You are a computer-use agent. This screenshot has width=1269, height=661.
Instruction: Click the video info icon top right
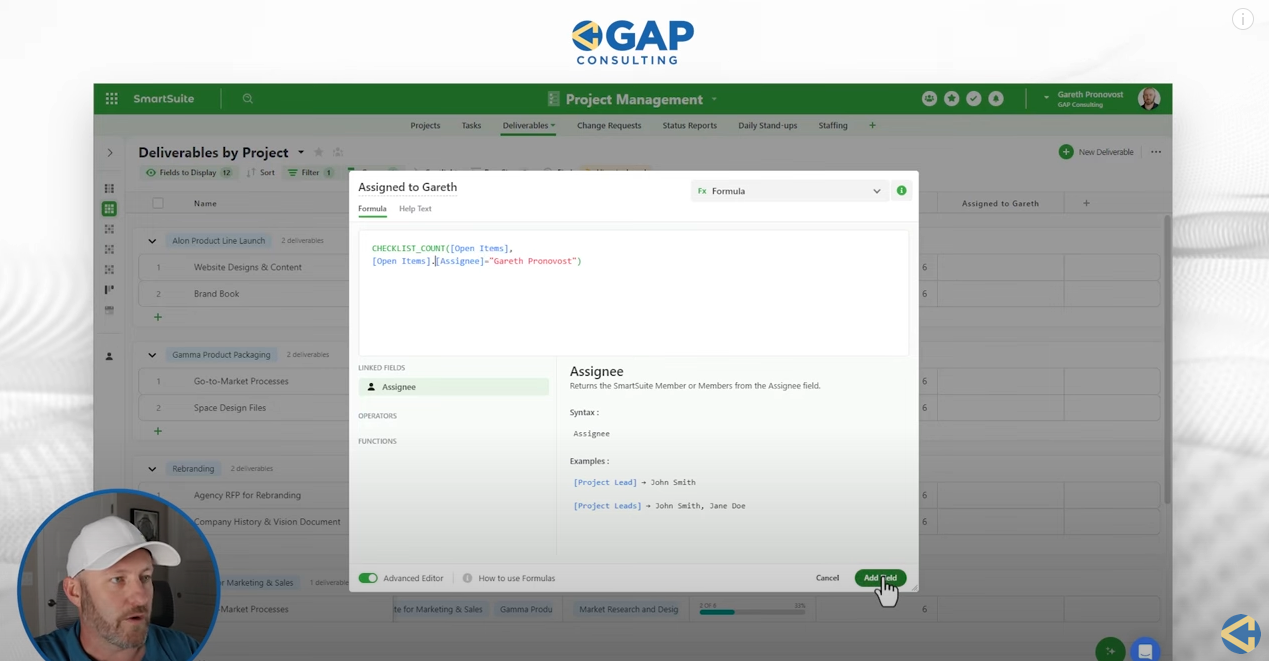(1243, 19)
